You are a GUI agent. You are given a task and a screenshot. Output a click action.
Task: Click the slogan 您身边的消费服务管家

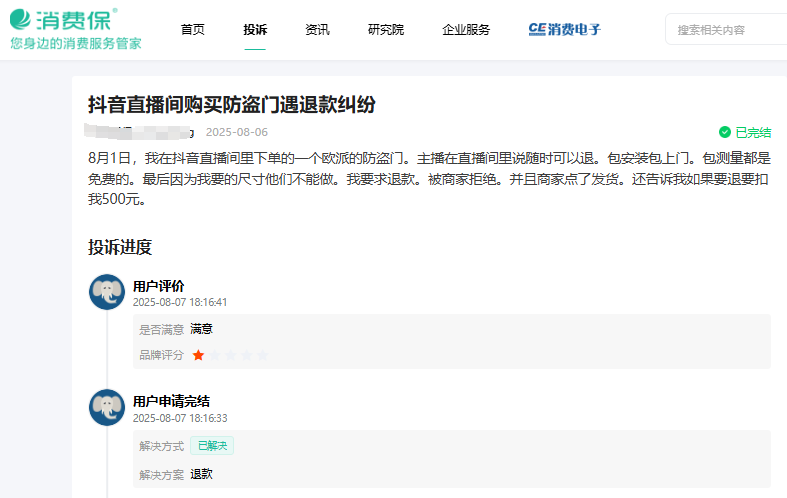click(76, 44)
